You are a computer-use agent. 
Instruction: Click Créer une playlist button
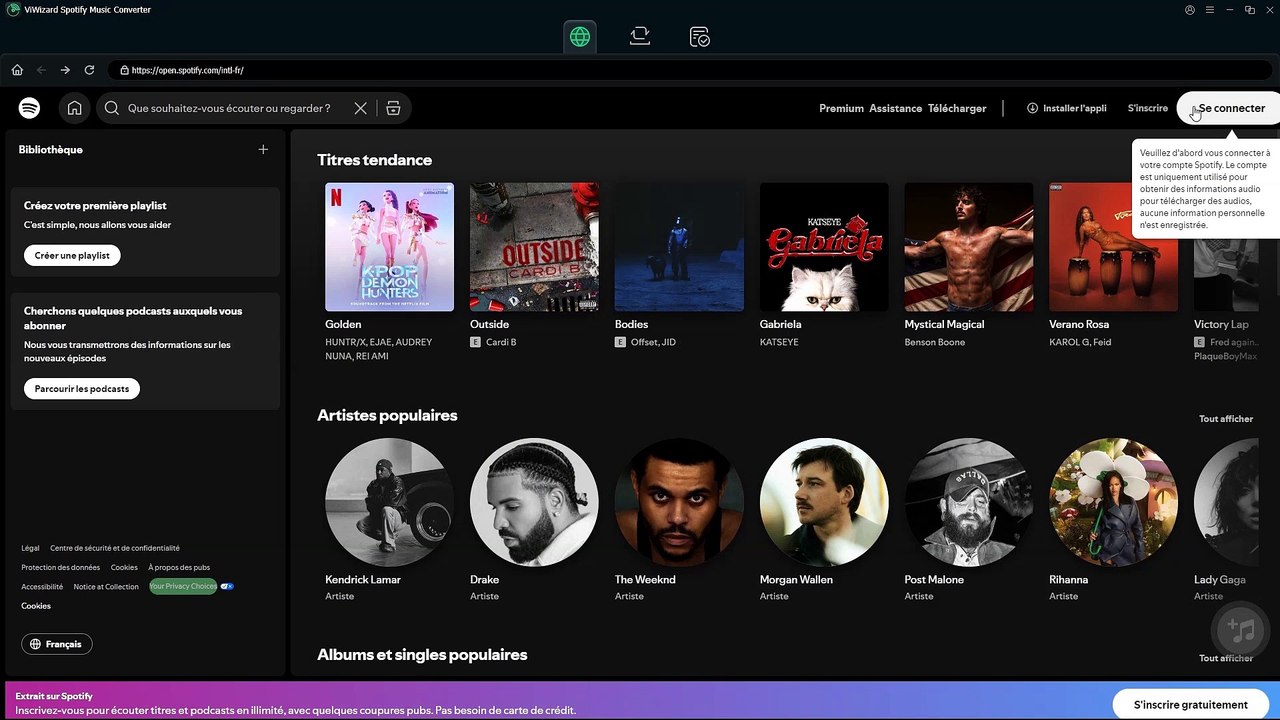tap(72, 255)
